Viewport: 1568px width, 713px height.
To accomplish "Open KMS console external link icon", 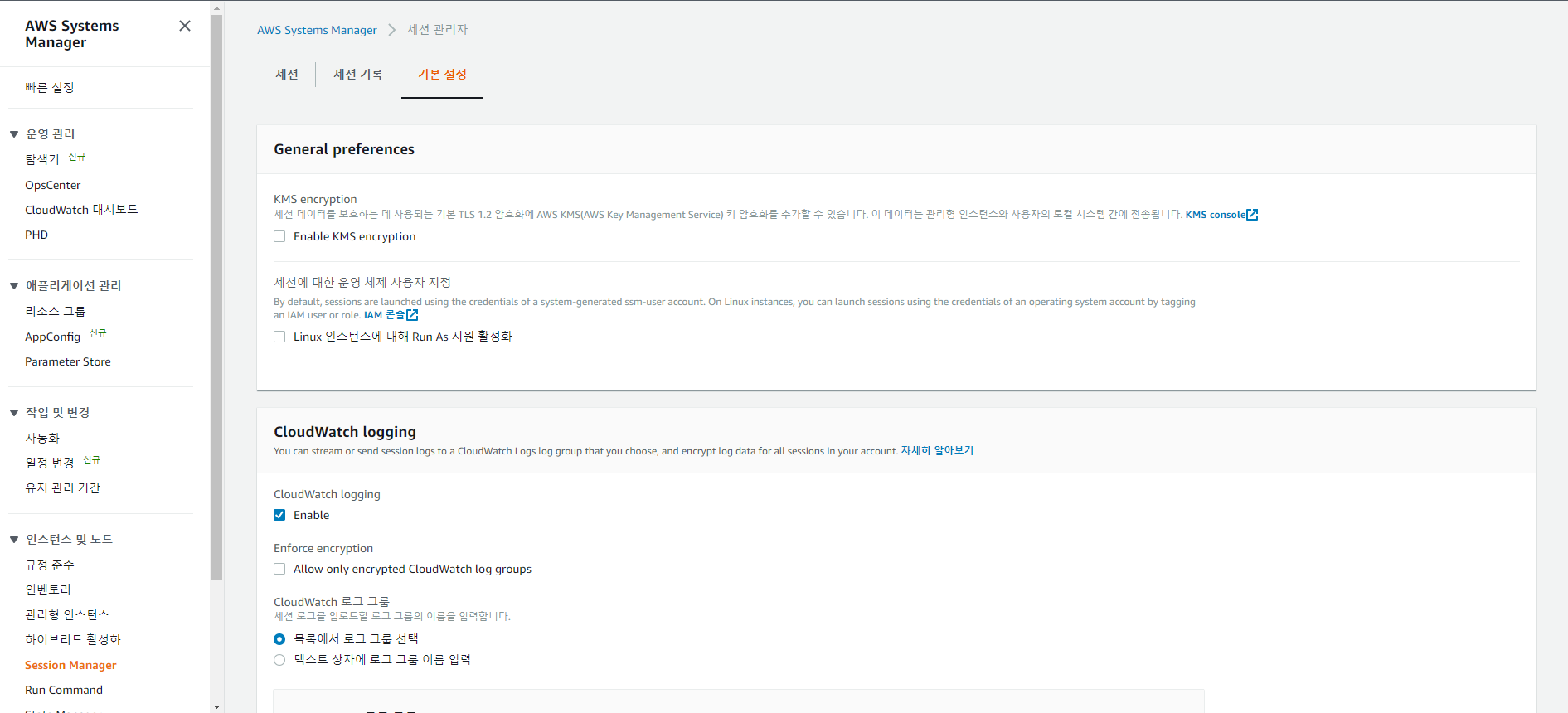I will [x=1252, y=215].
